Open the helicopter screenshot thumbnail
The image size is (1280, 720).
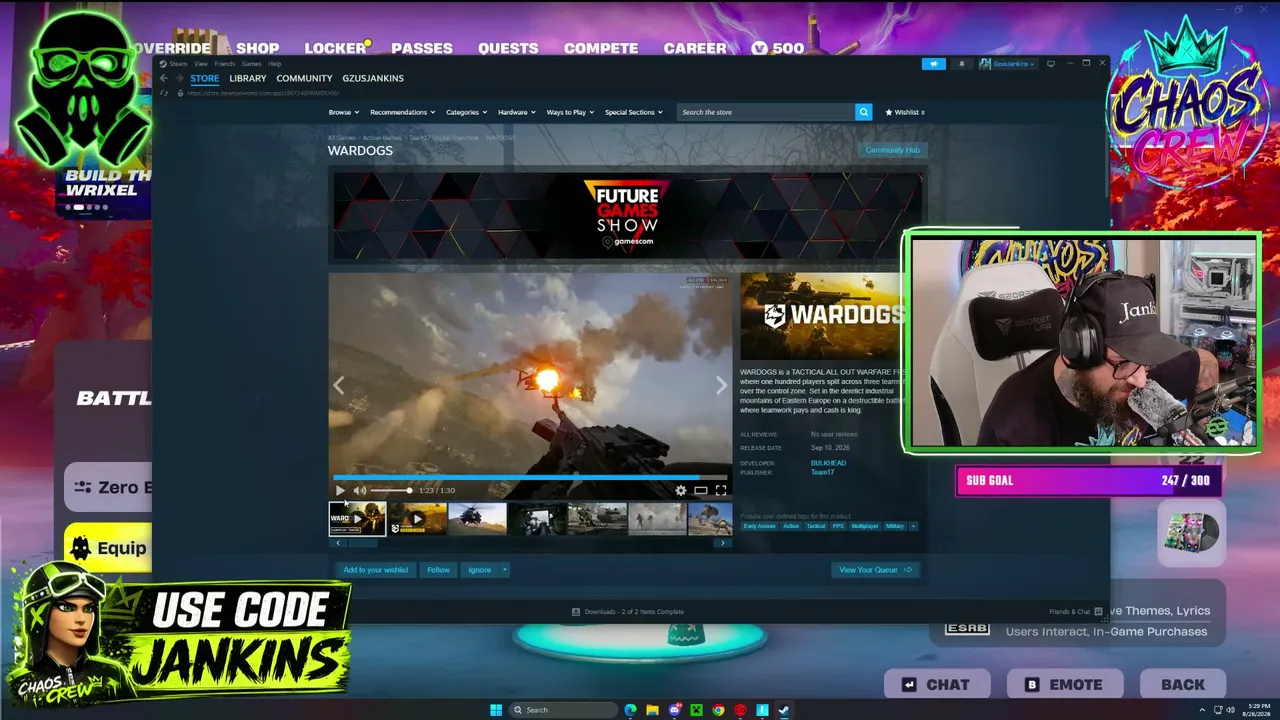(477, 519)
